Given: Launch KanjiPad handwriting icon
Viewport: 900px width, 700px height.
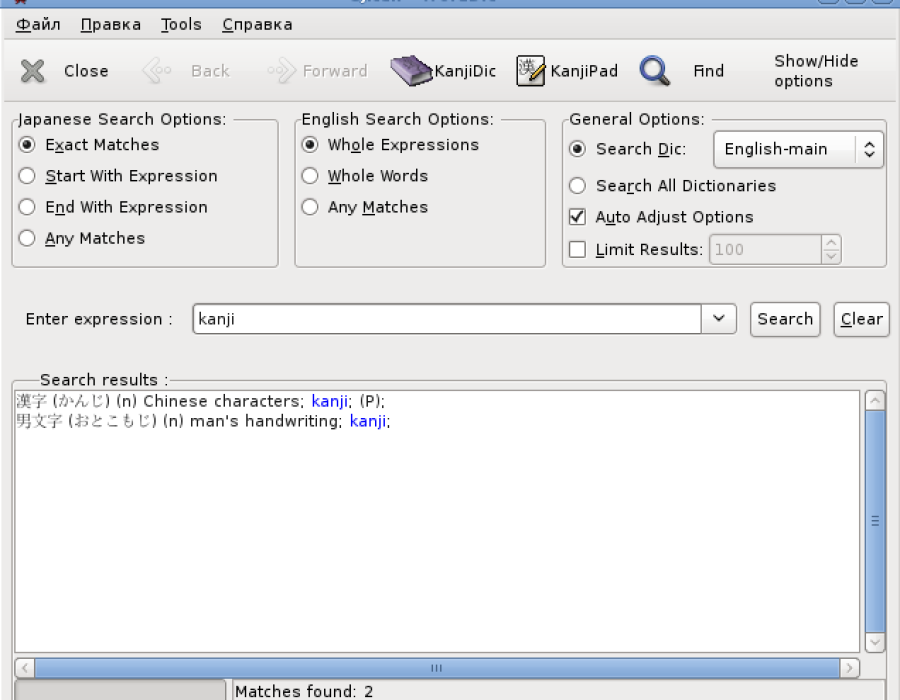Looking at the screenshot, I should (x=530, y=71).
